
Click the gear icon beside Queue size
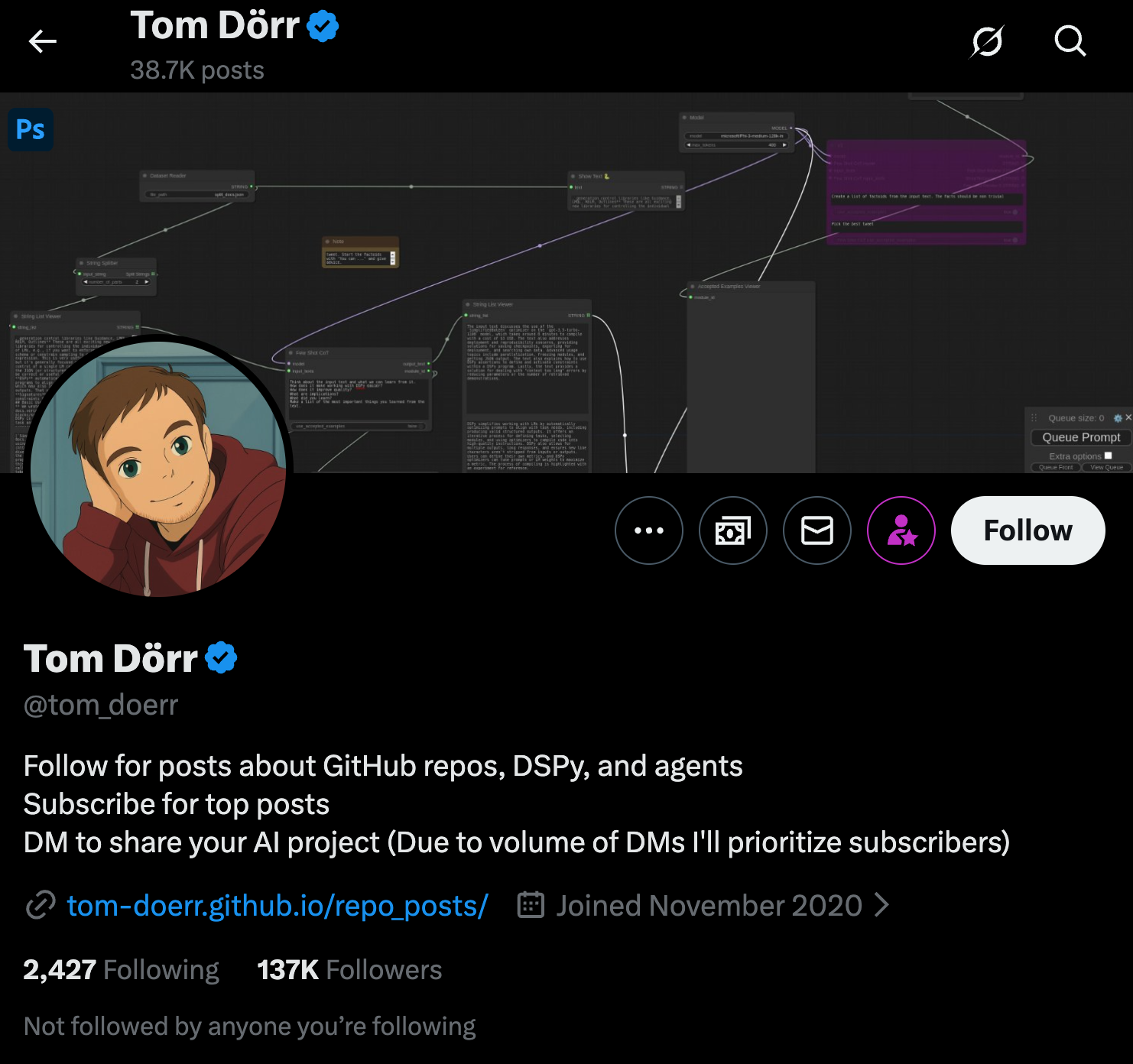(1118, 418)
